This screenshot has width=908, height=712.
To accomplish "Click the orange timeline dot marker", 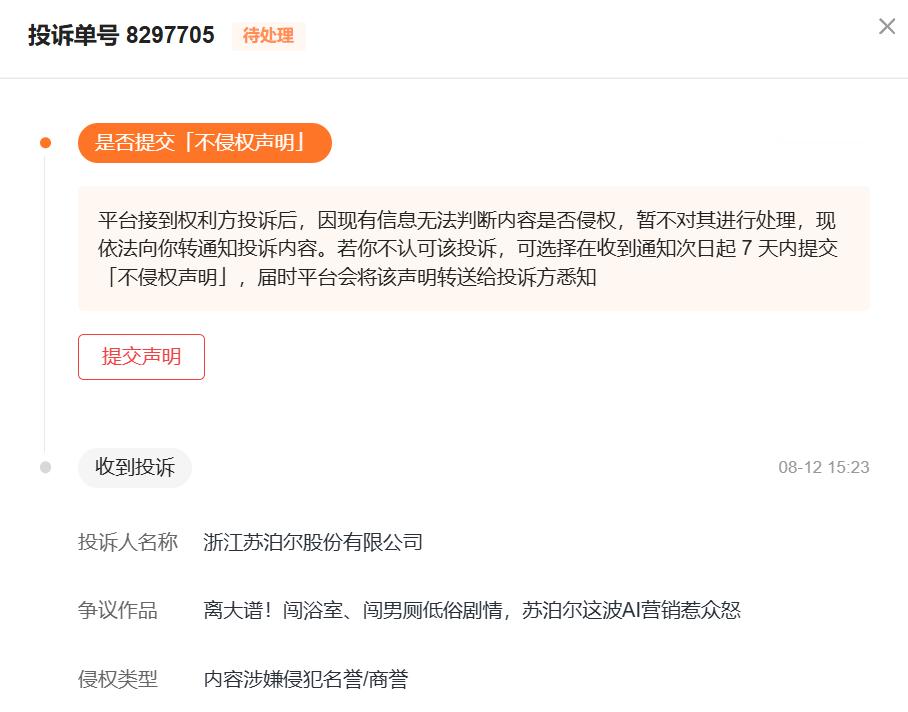I will coord(45,143).
